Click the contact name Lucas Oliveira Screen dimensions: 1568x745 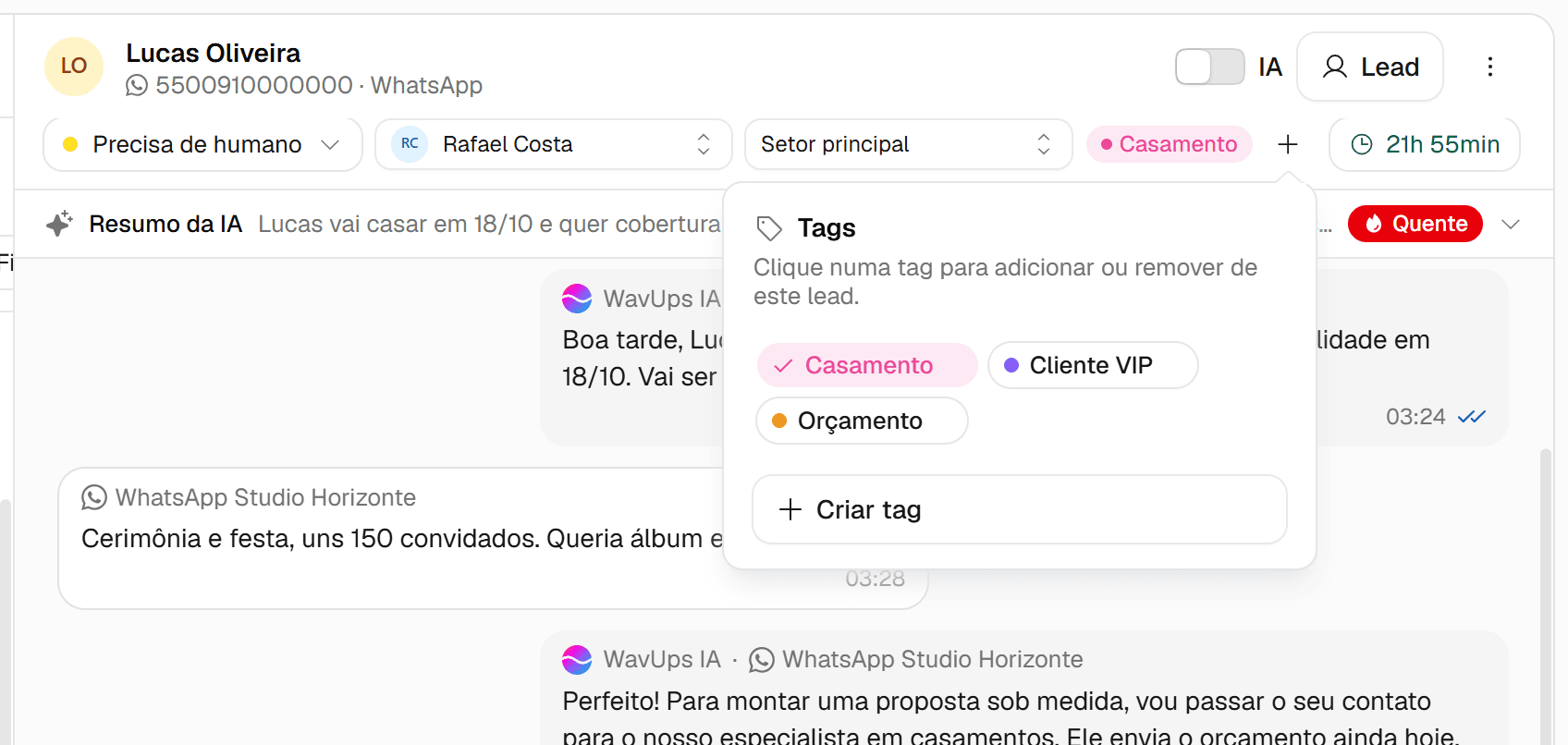click(214, 53)
